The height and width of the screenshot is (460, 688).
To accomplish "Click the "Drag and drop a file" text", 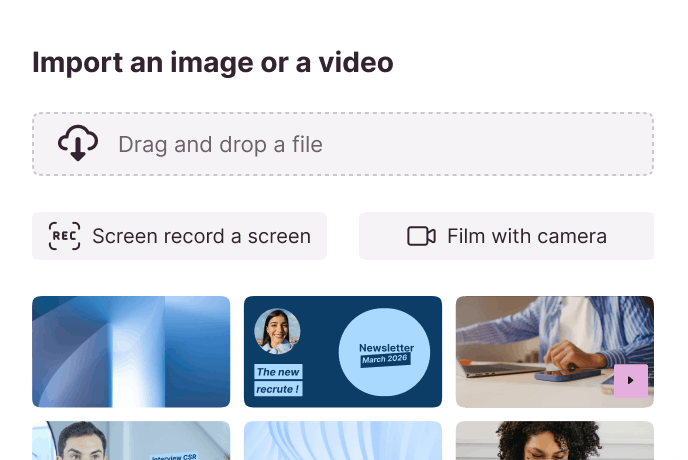I will pyautogui.click(x=220, y=144).
